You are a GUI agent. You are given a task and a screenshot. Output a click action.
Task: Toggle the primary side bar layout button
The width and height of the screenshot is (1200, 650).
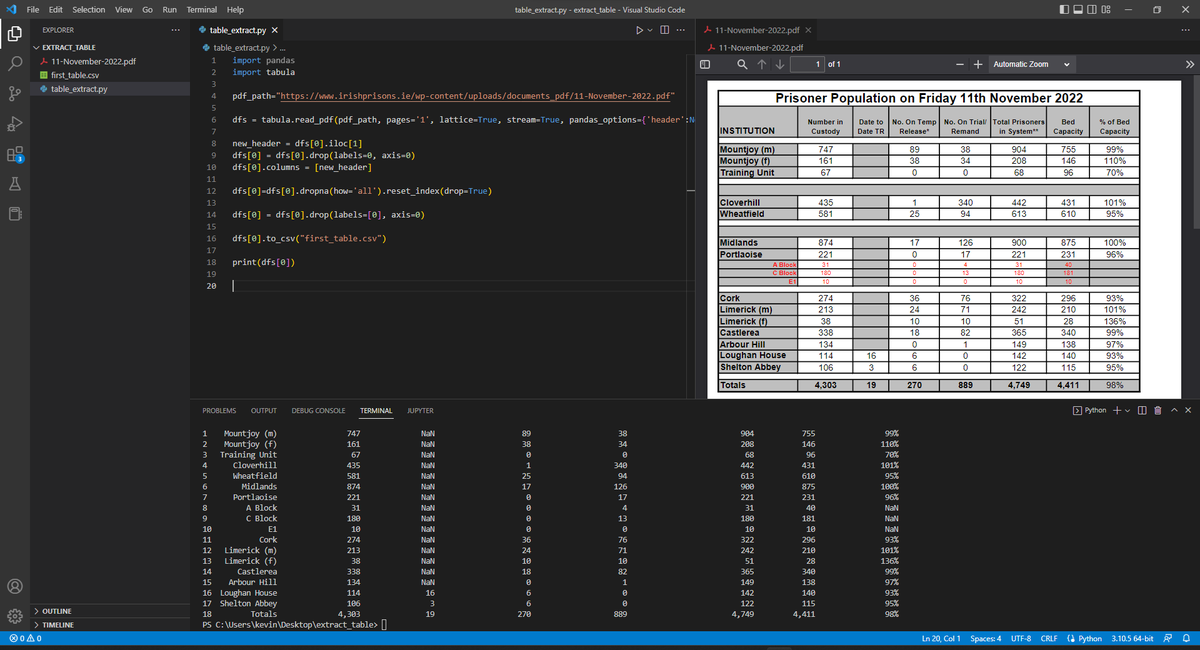(x=1066, y=9)
